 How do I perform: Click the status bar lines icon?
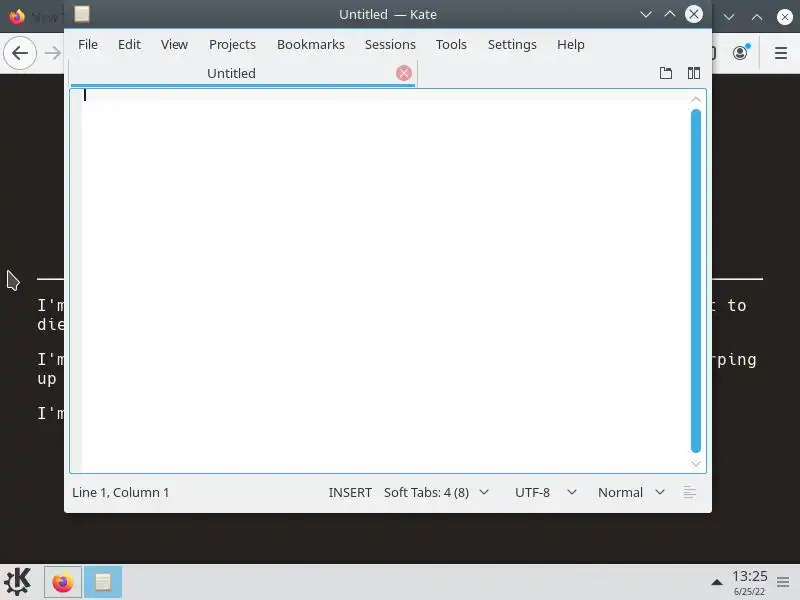click(689, 492)
